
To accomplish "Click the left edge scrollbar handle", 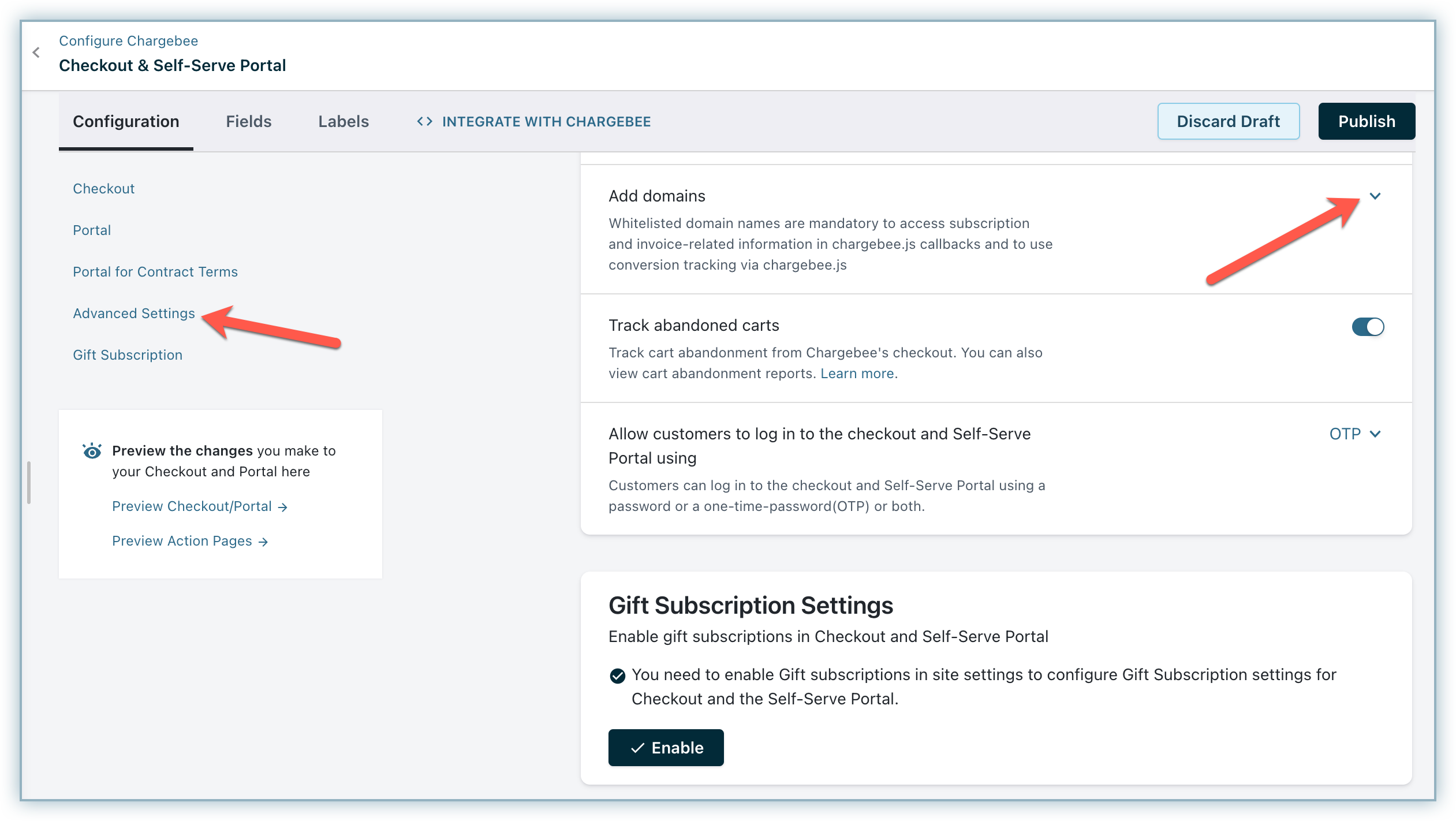I will pos(28,482).
